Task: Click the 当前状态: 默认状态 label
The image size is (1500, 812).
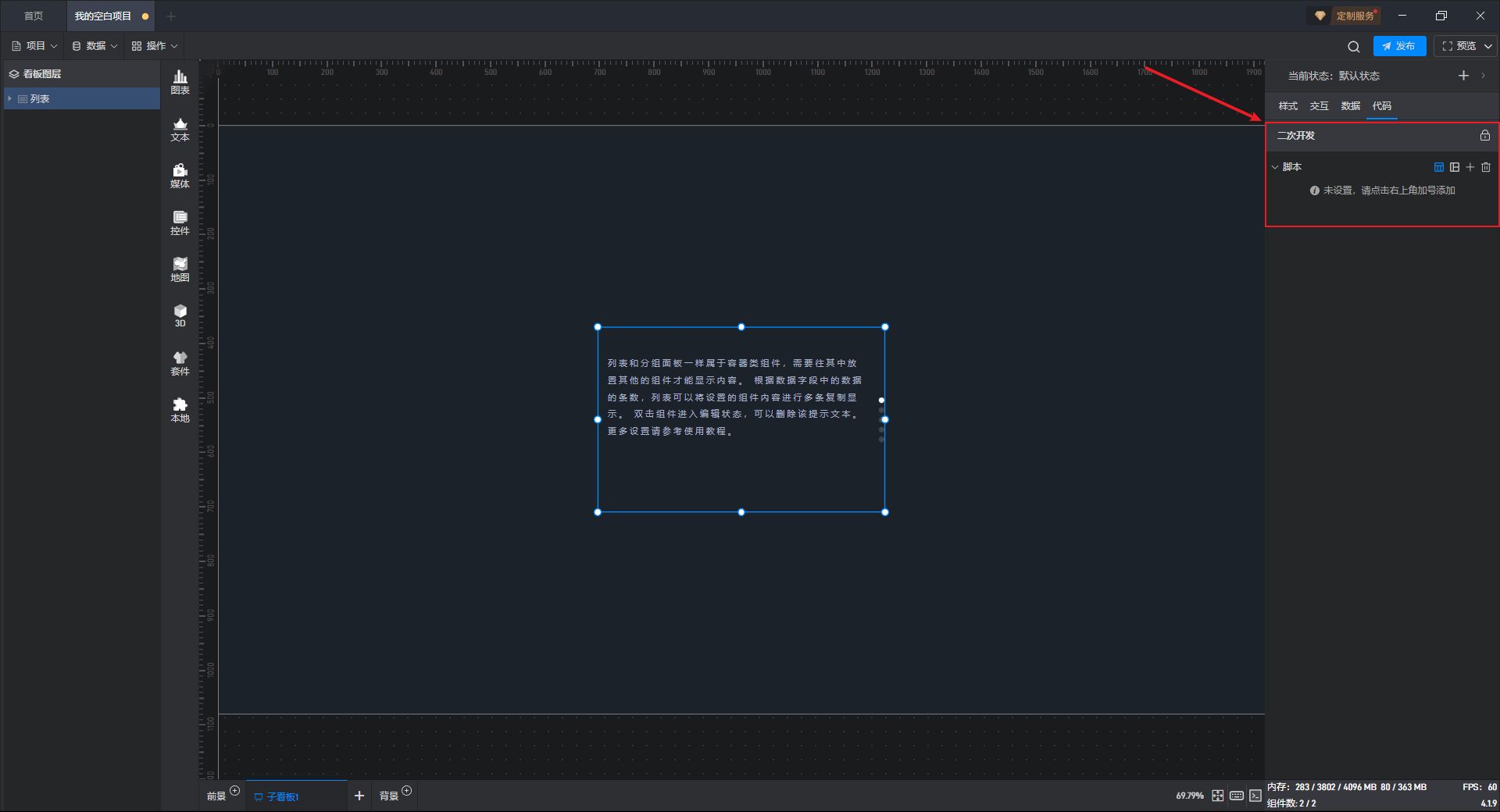Action: click(1334, 76)
